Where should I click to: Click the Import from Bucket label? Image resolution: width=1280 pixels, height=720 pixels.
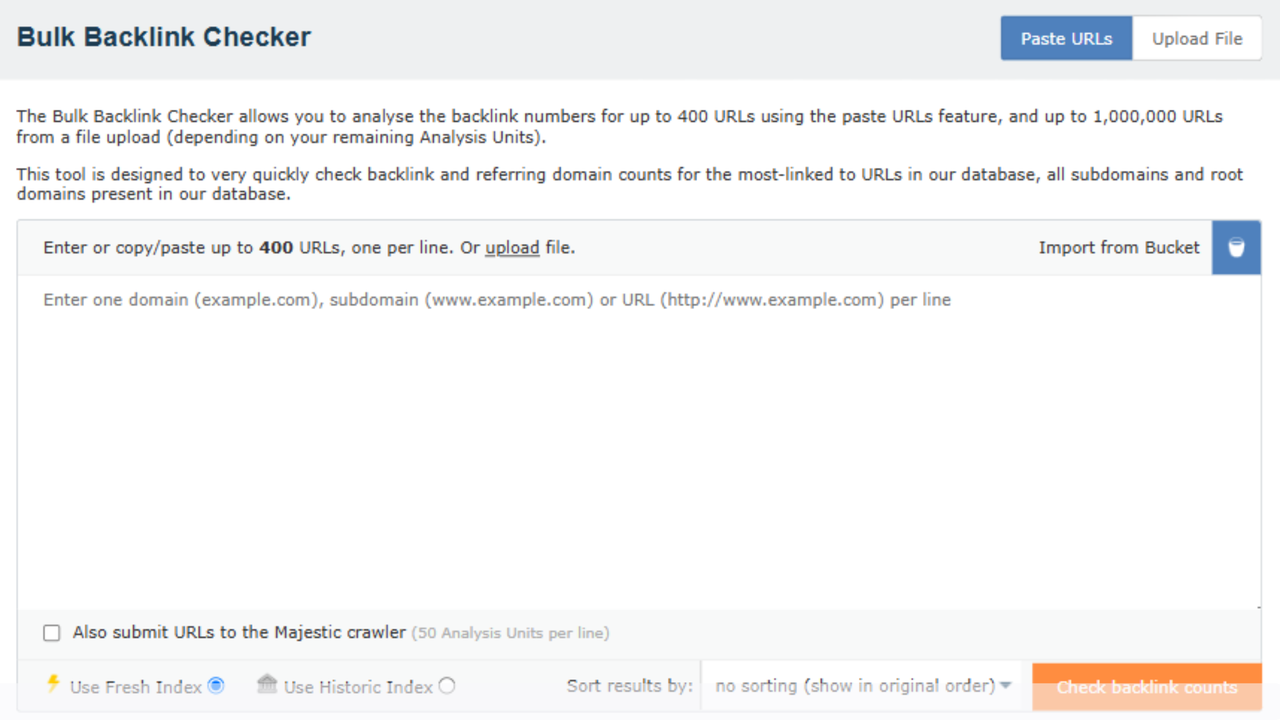pos(1119,248)
